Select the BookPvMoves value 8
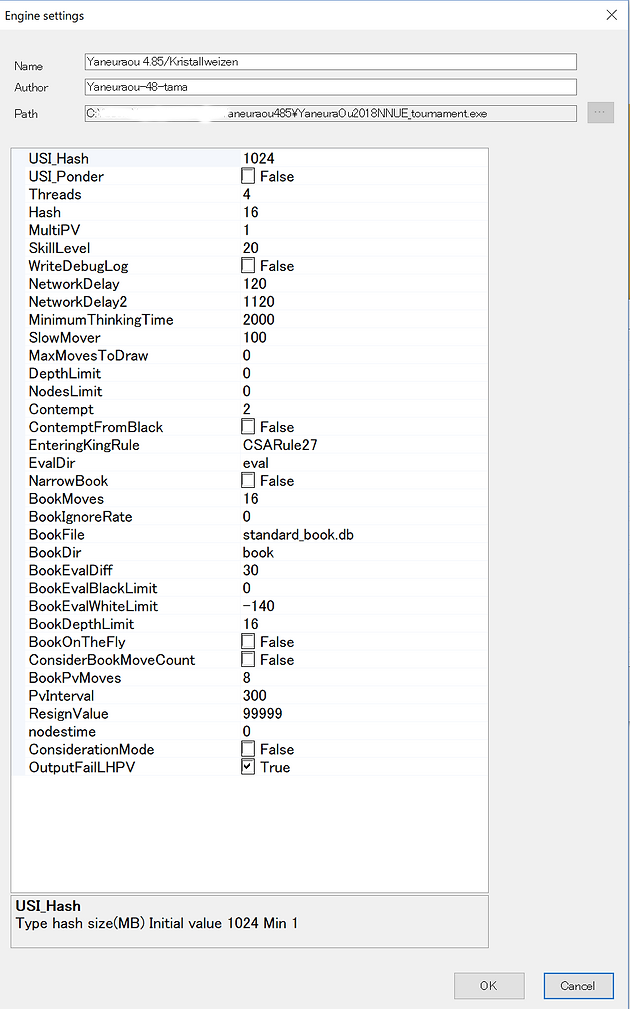The width and height of the screenshot is (630, 1009). [246, 678]
